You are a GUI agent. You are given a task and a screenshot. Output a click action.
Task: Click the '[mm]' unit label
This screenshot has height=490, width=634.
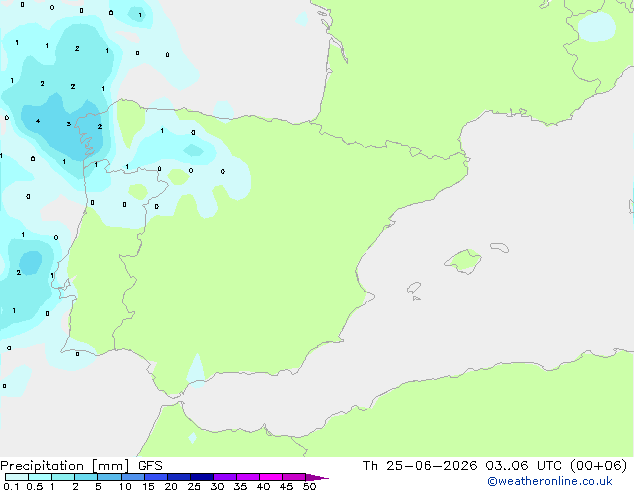tap(110, 466)
